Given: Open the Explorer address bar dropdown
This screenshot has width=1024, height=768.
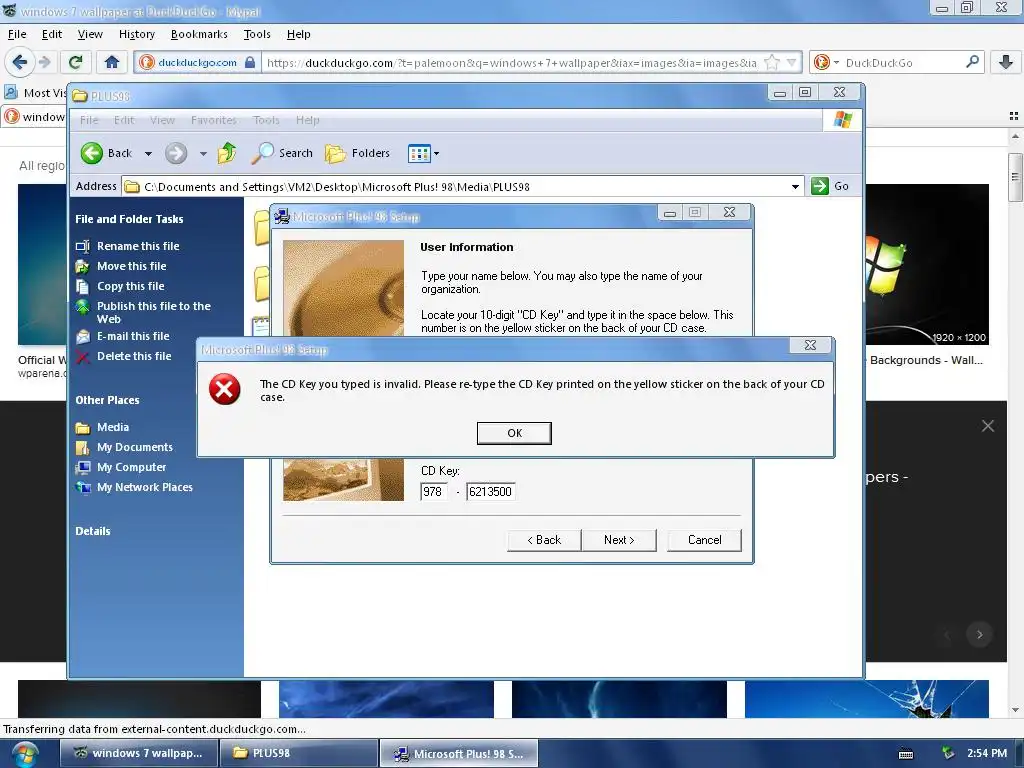Looking at the screenshot, I should click(x=795, y=187).
